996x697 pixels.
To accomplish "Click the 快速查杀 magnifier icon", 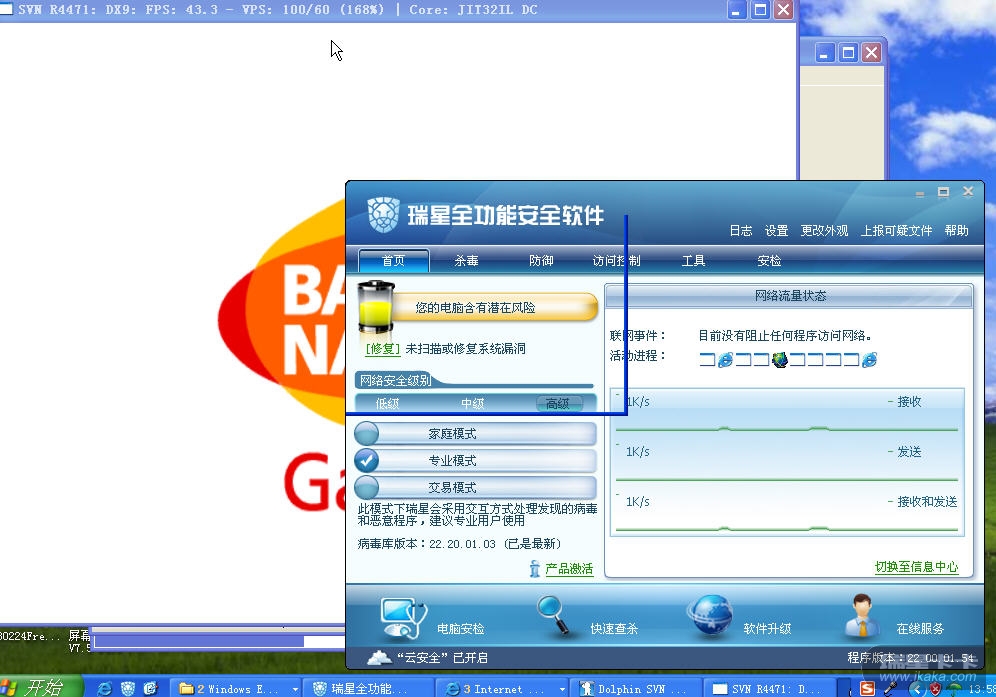I will [554, 615].
